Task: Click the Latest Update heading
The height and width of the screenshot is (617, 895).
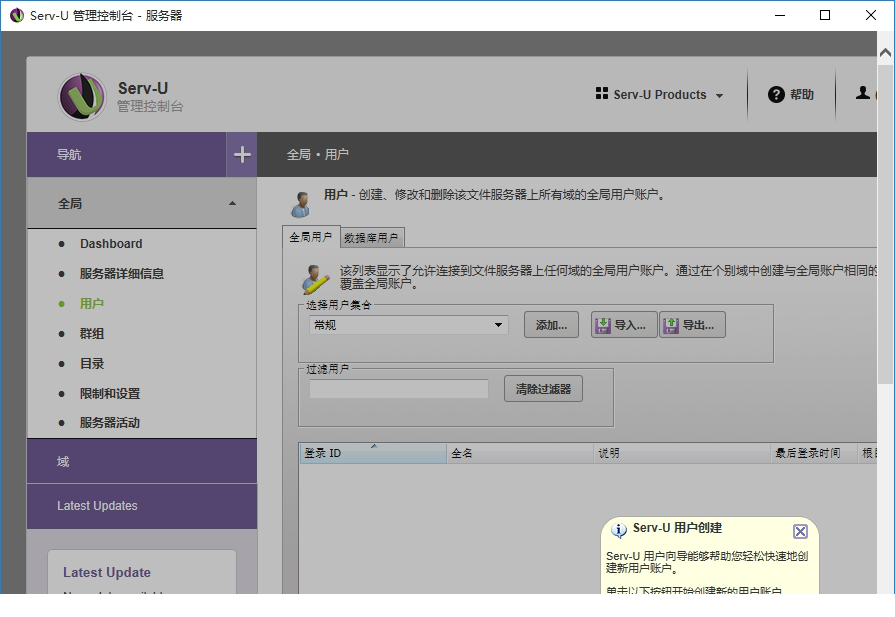Action: [107, 572]
